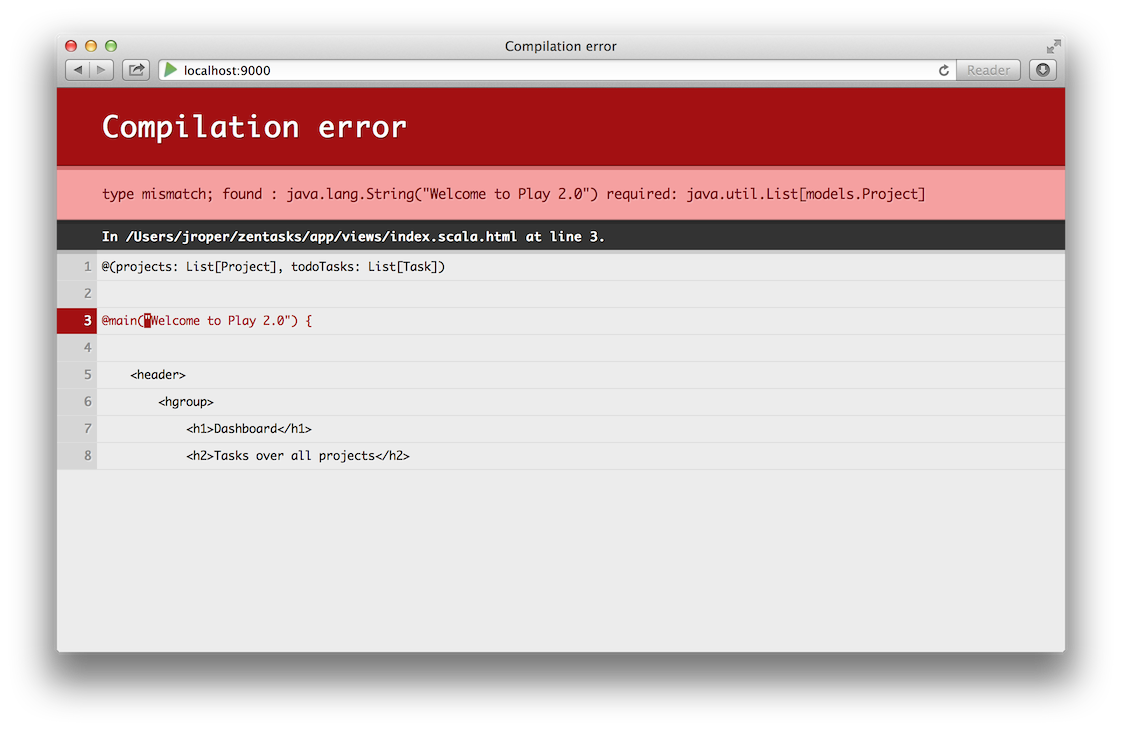This screenshot has width=1122, height=731.
Task: Go back using the browser back arrow
Action: click(x=78, y=70)
